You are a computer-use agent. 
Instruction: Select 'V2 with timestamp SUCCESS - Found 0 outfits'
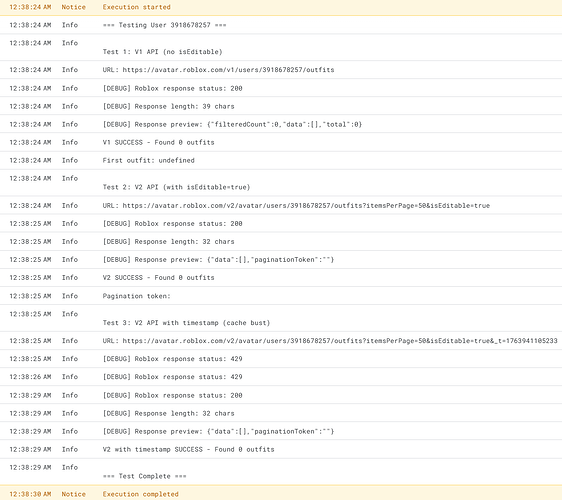[189, 449]
